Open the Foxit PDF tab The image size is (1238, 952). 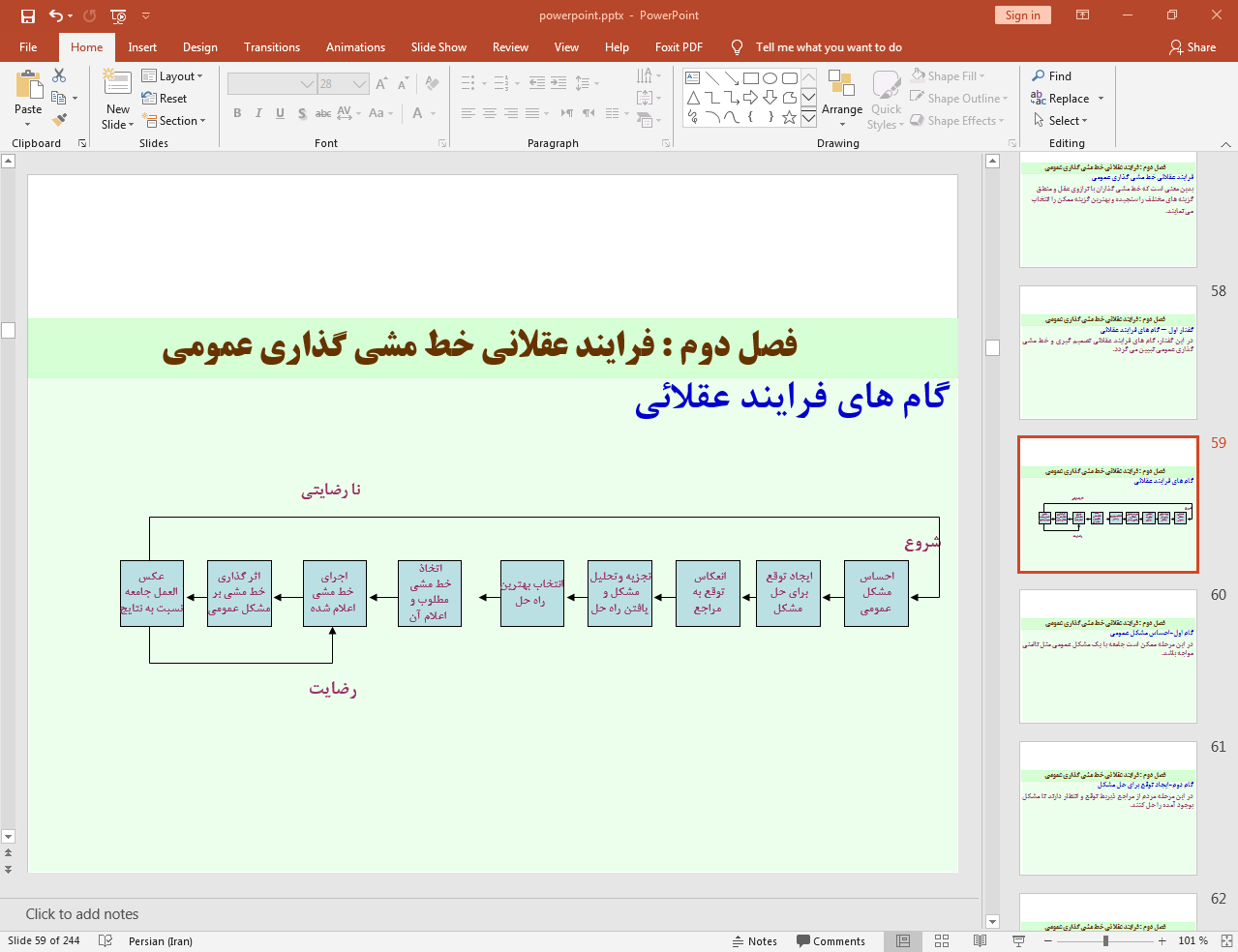[x=679, y=46]
